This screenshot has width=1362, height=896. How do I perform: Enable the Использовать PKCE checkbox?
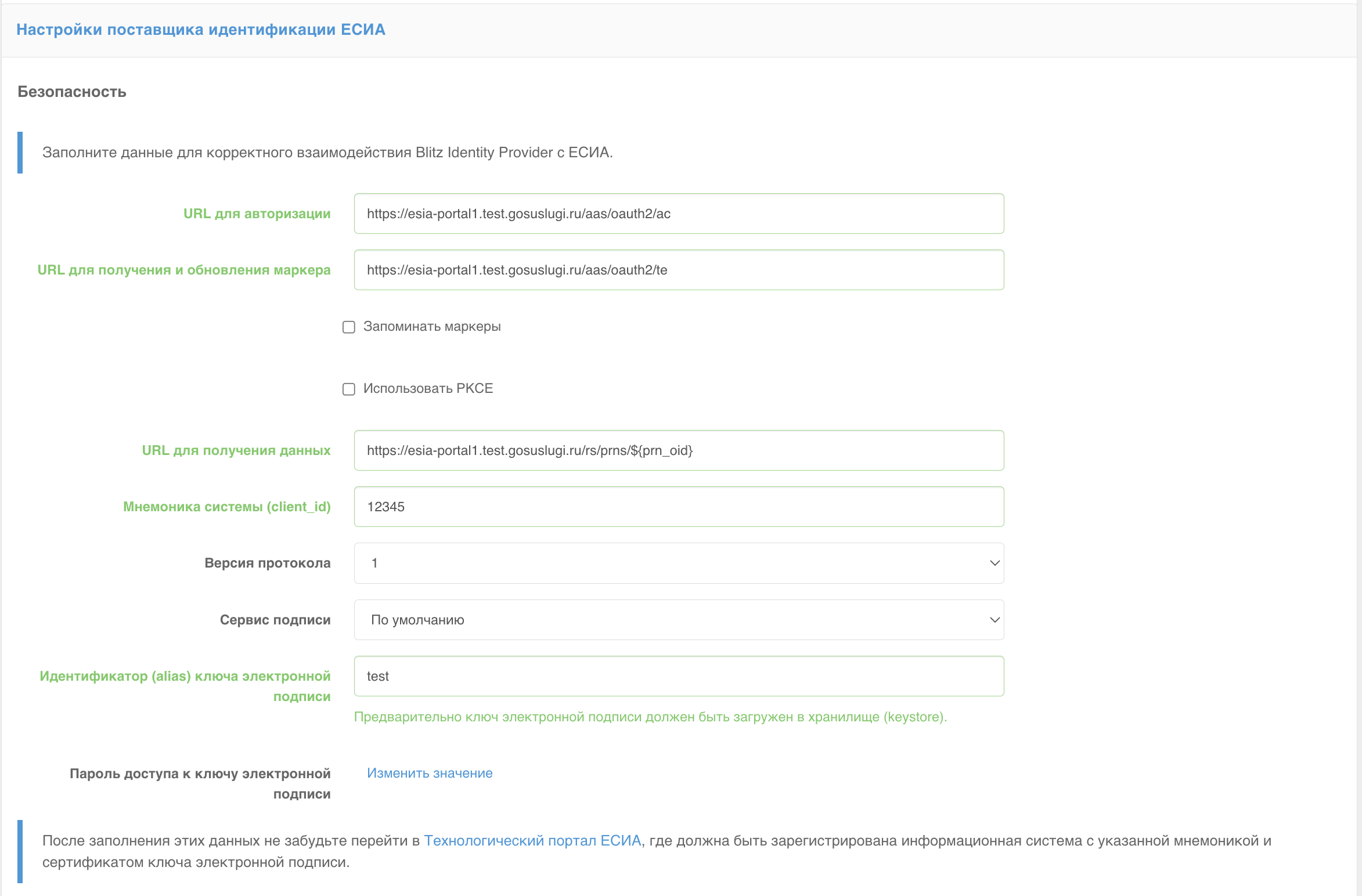tap(348, 389)
